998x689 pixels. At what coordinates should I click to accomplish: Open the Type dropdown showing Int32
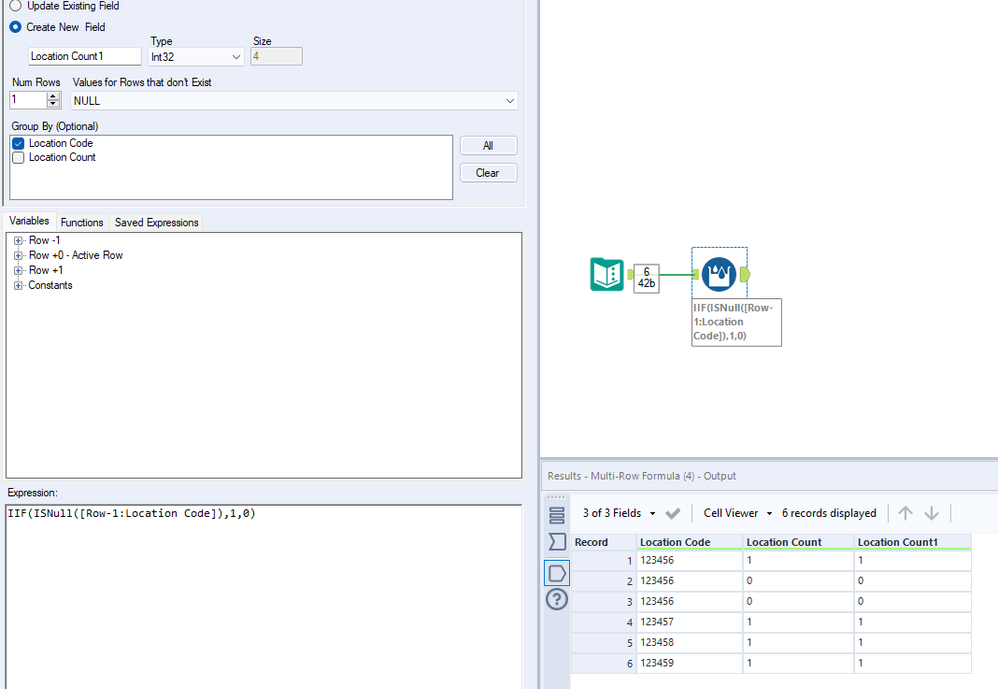194,57
